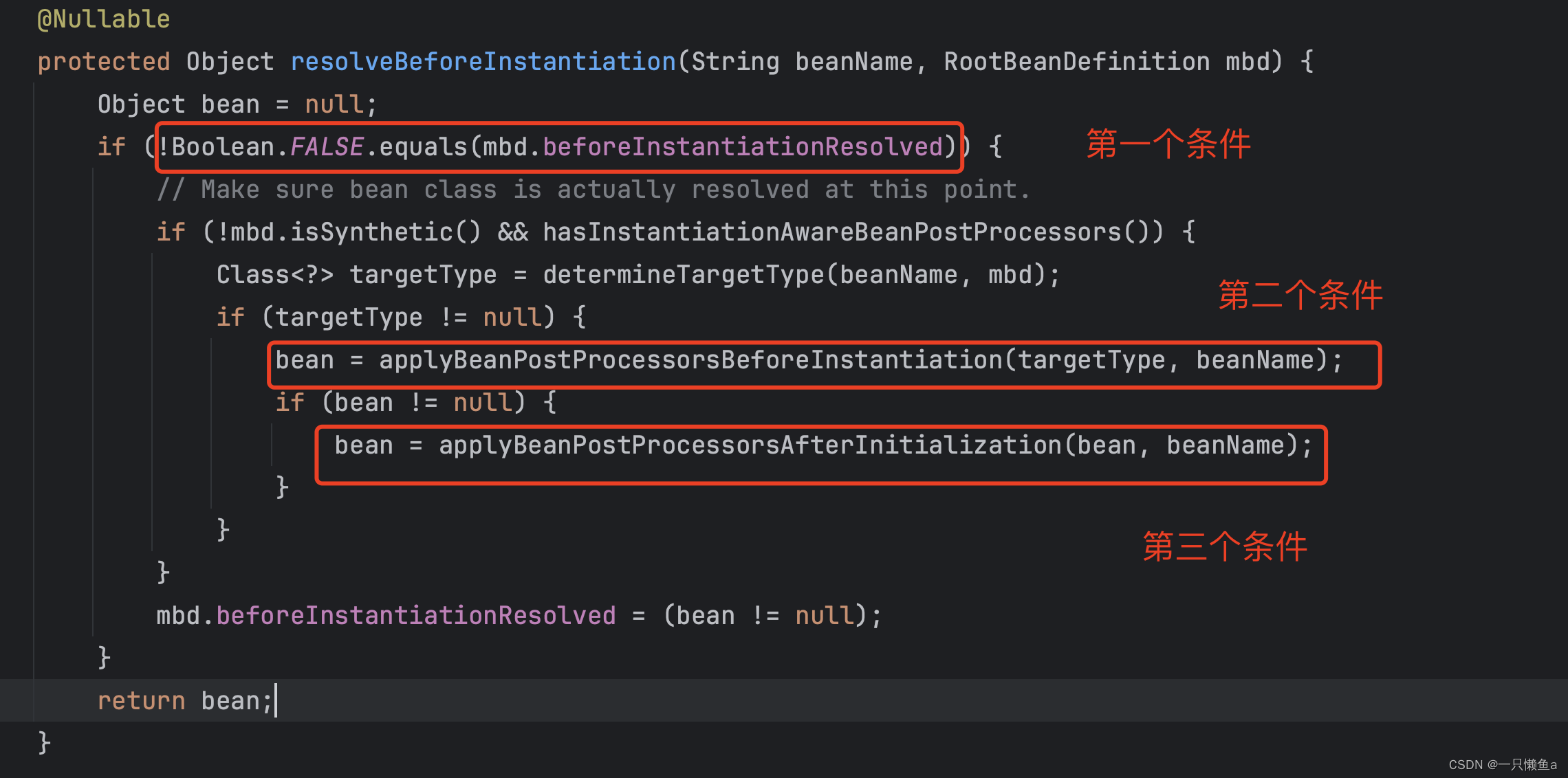
Task: Select the RootBeanDefinition parameter type
Action: pyautogui.click(x=1076, y=60)
